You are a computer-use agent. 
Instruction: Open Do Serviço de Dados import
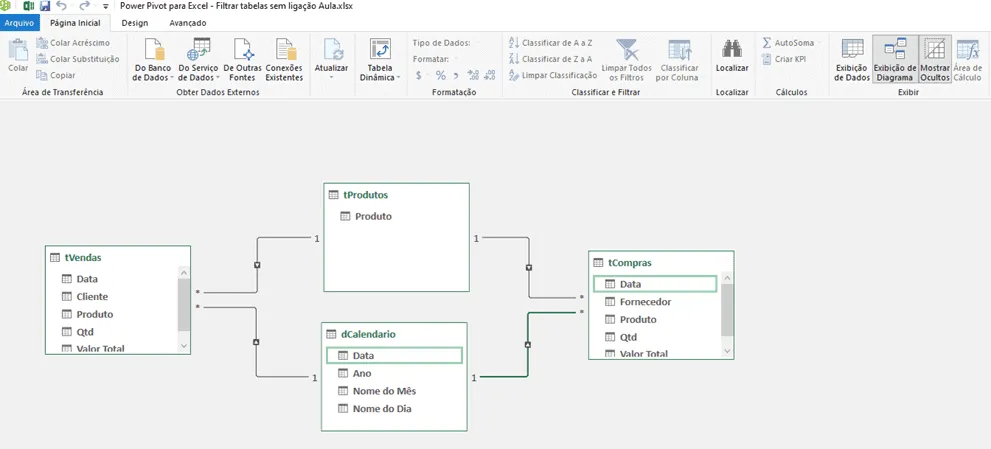point(198,60)
